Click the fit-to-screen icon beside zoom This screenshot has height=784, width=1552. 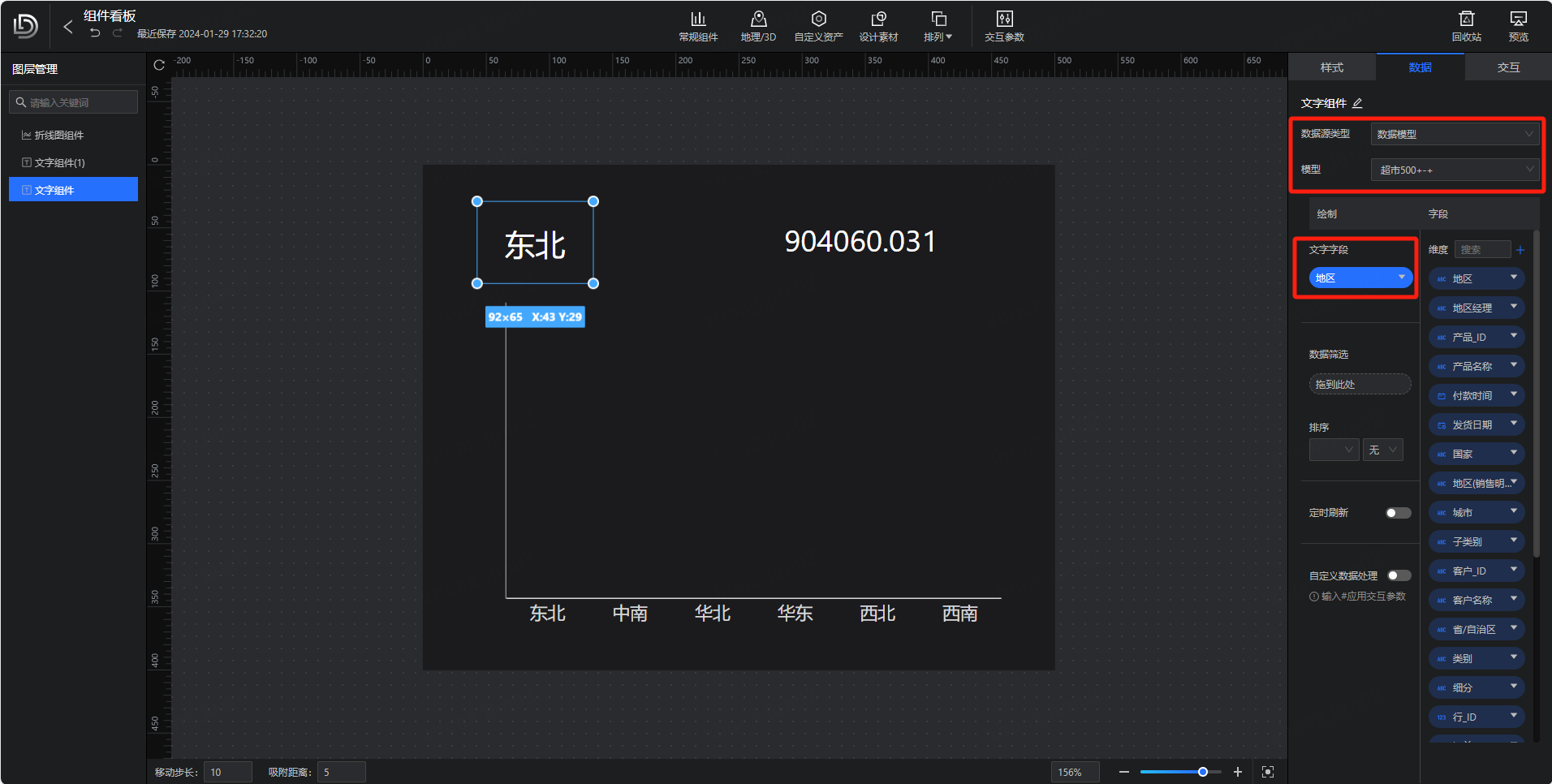1268,772
